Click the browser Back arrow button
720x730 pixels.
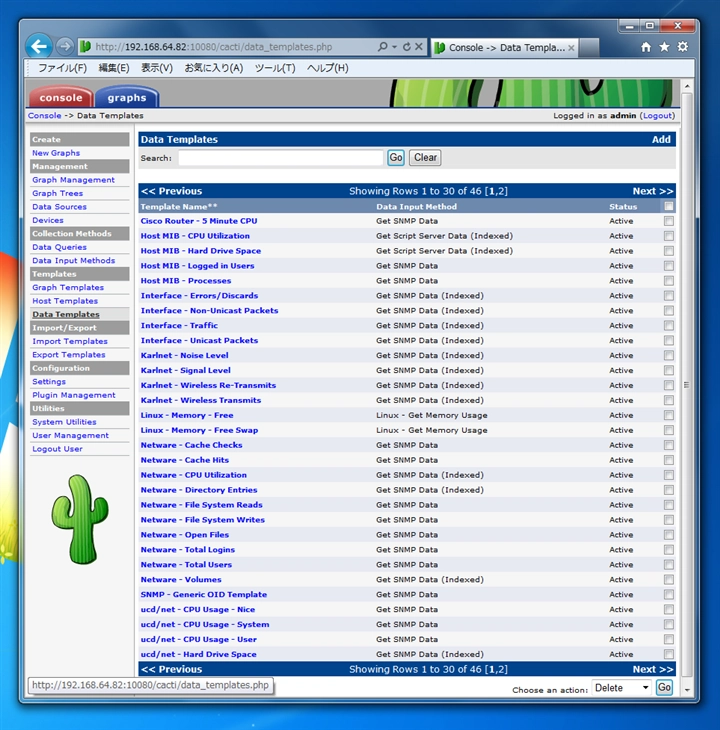(x=39, y=47)
